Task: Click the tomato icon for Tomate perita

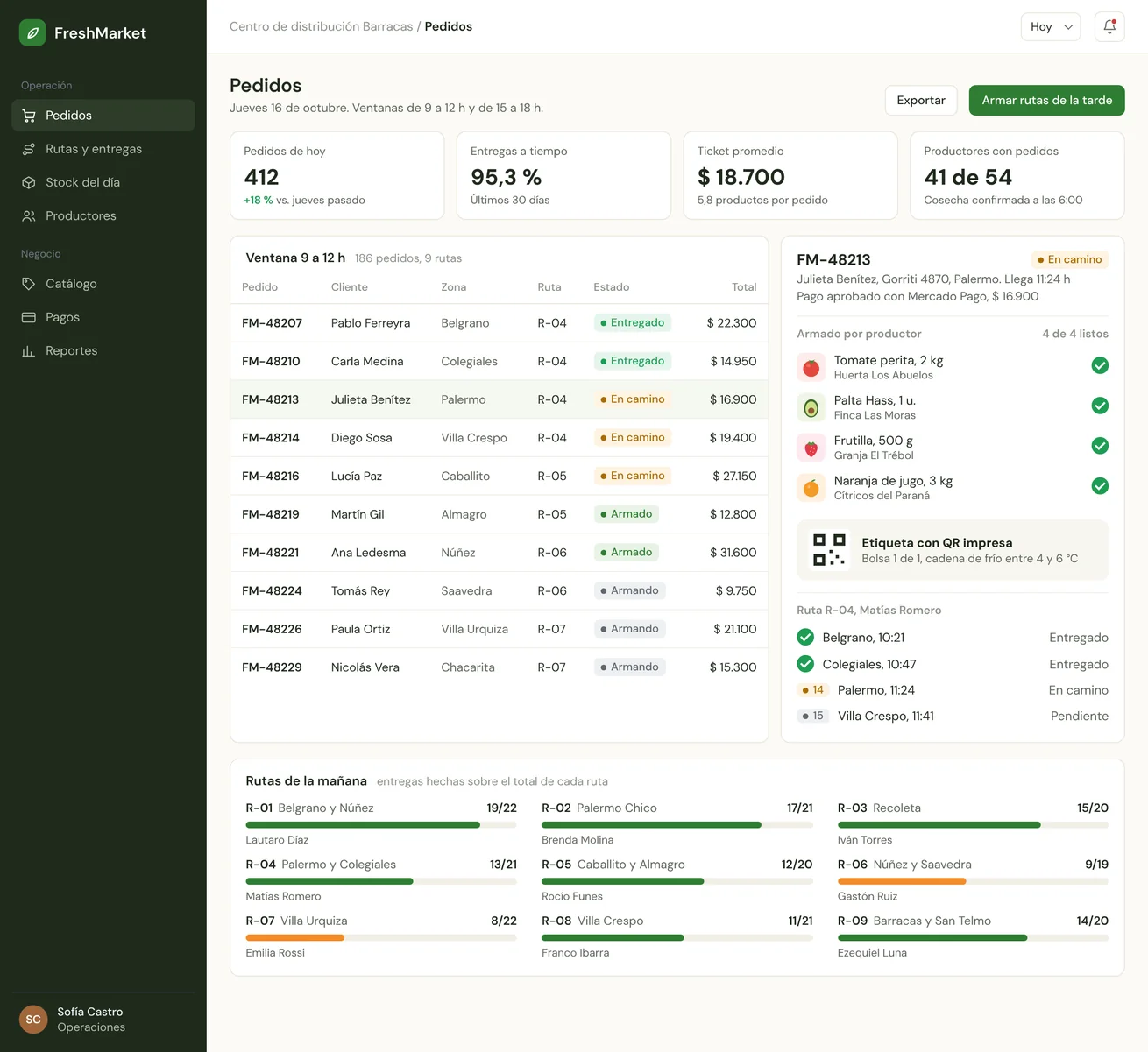Action: 811,367
